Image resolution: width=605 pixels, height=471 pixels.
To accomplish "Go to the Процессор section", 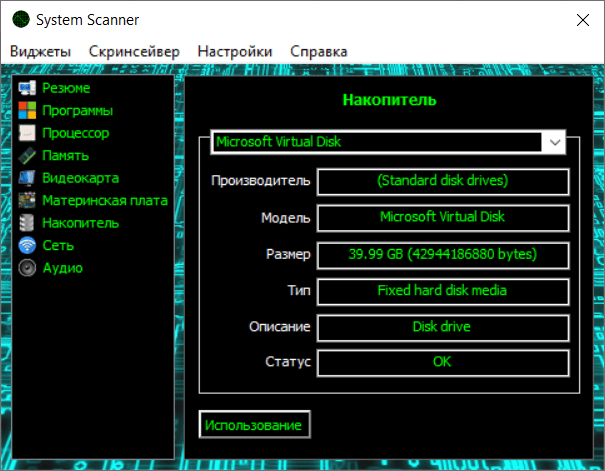I will click(76, 133).
